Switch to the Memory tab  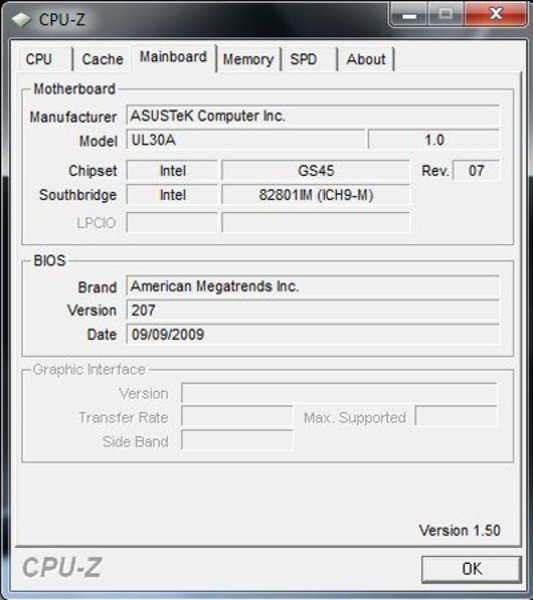(x=248, y=59)
